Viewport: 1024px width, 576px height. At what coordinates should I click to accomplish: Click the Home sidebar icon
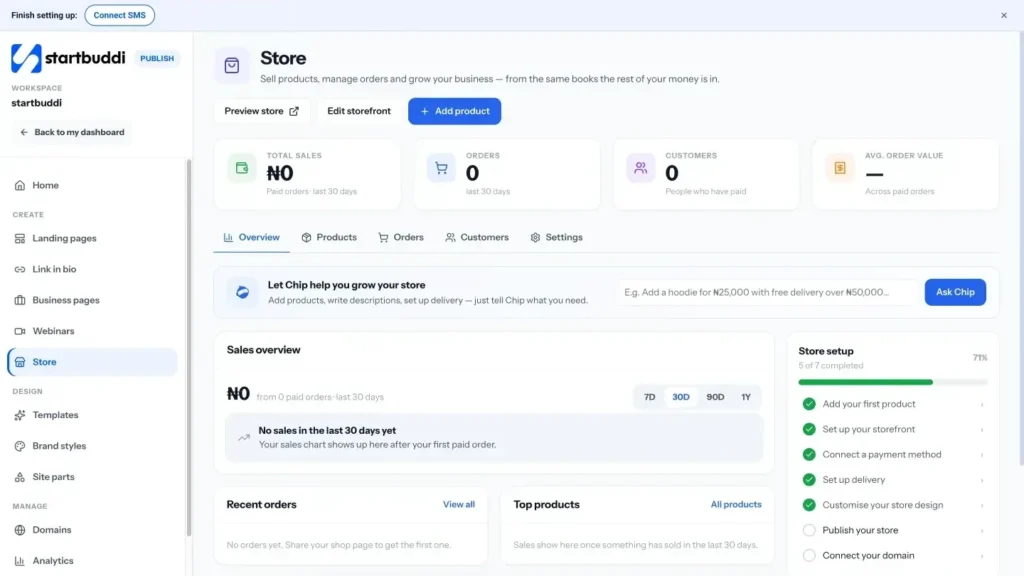click(20, 185)
